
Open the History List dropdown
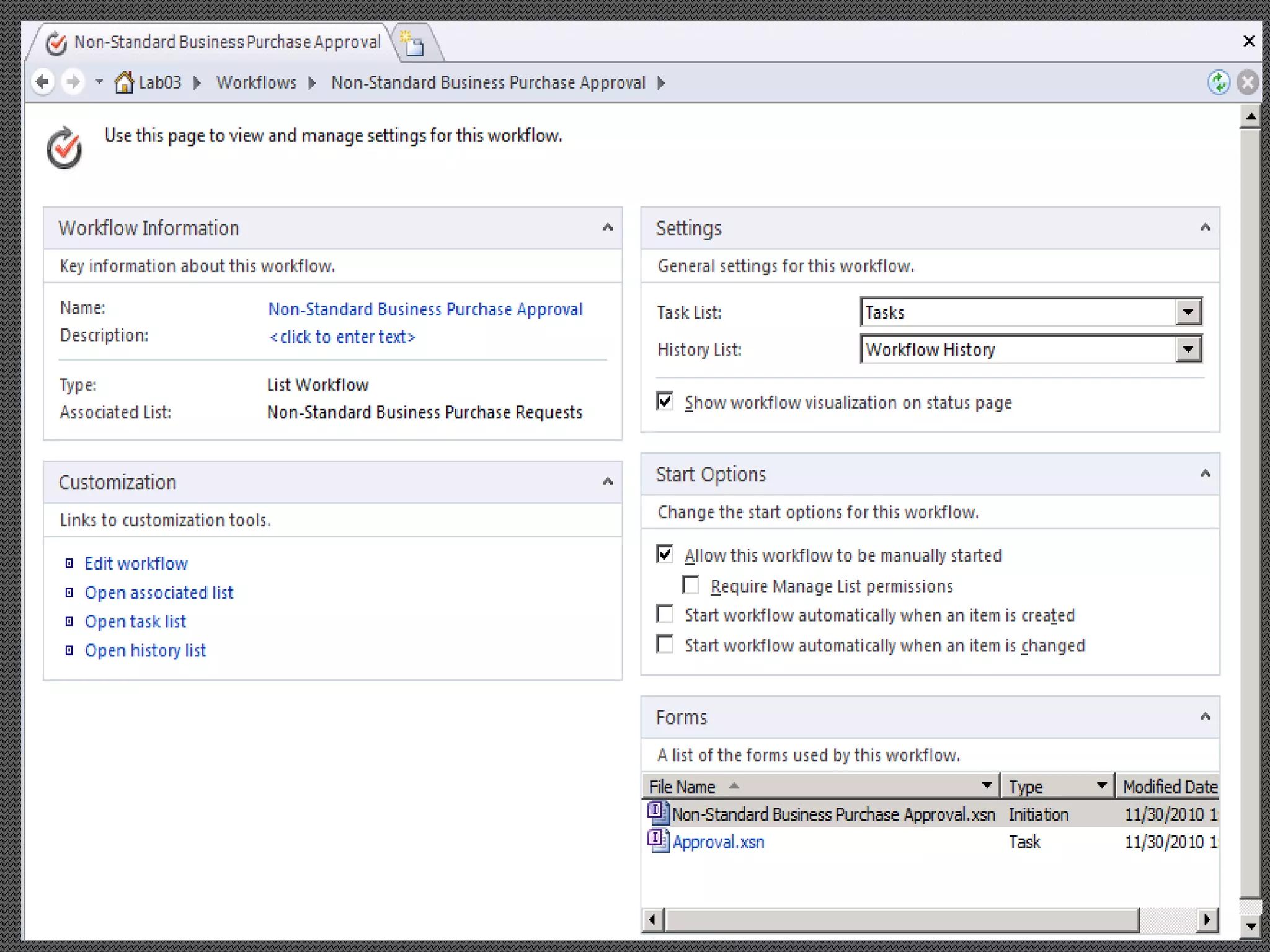pyautogui.click(x=1188, y=349)
